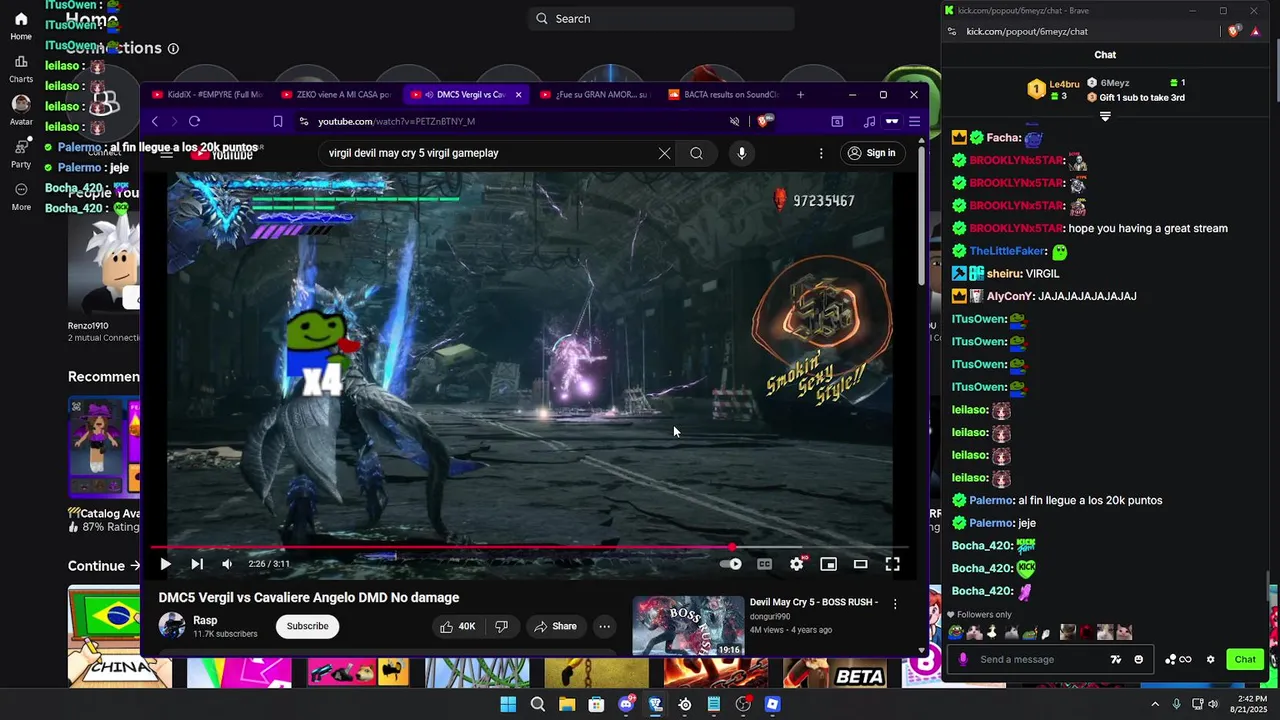The width and height of the screenshot is (1280, 720).
Task: Open emoji picker in Kick chat input
Action: (x=1138, y=659)
